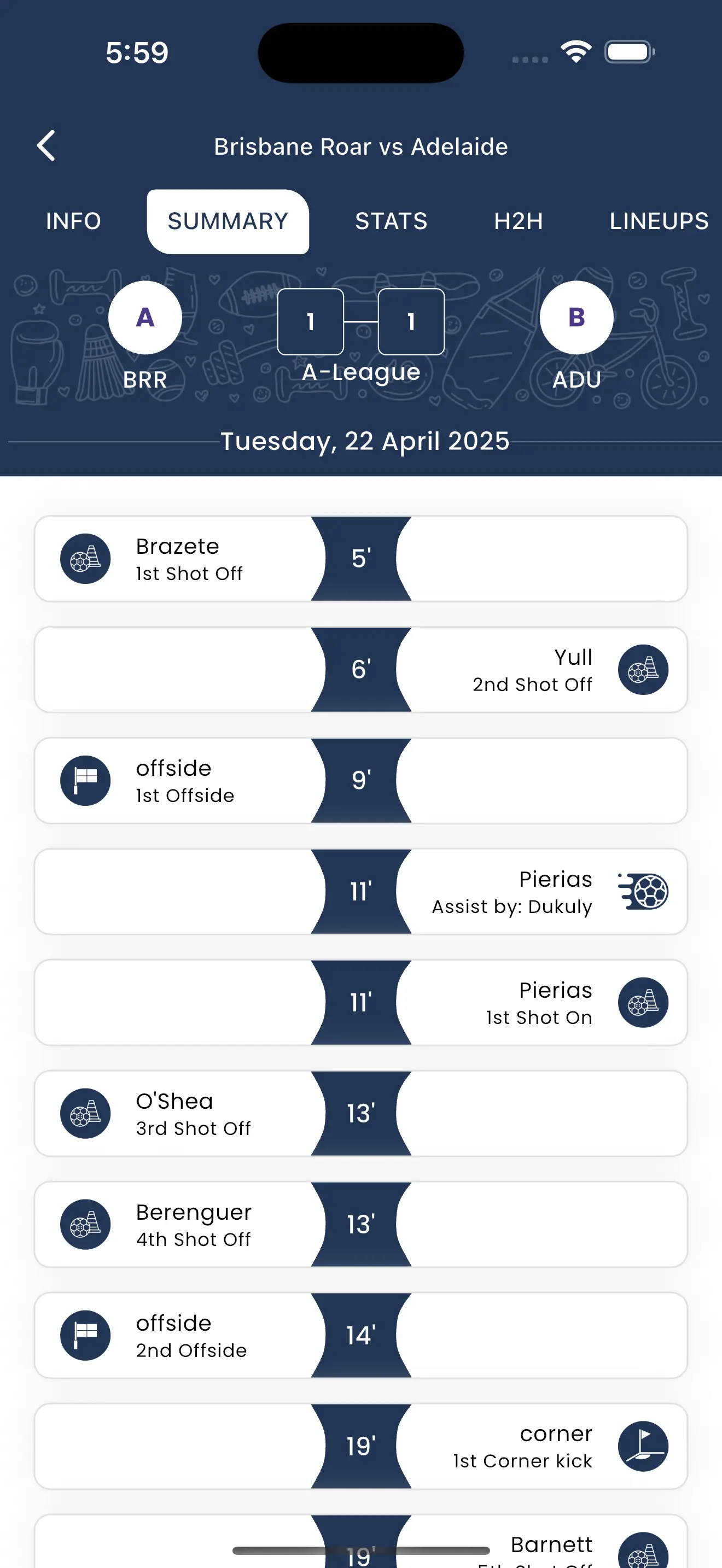Image resolution: width=722 pixels, height=1568 pixels.
Task: Click the offside flag icon at 9 minutes
Action: (x=85, y=780)
